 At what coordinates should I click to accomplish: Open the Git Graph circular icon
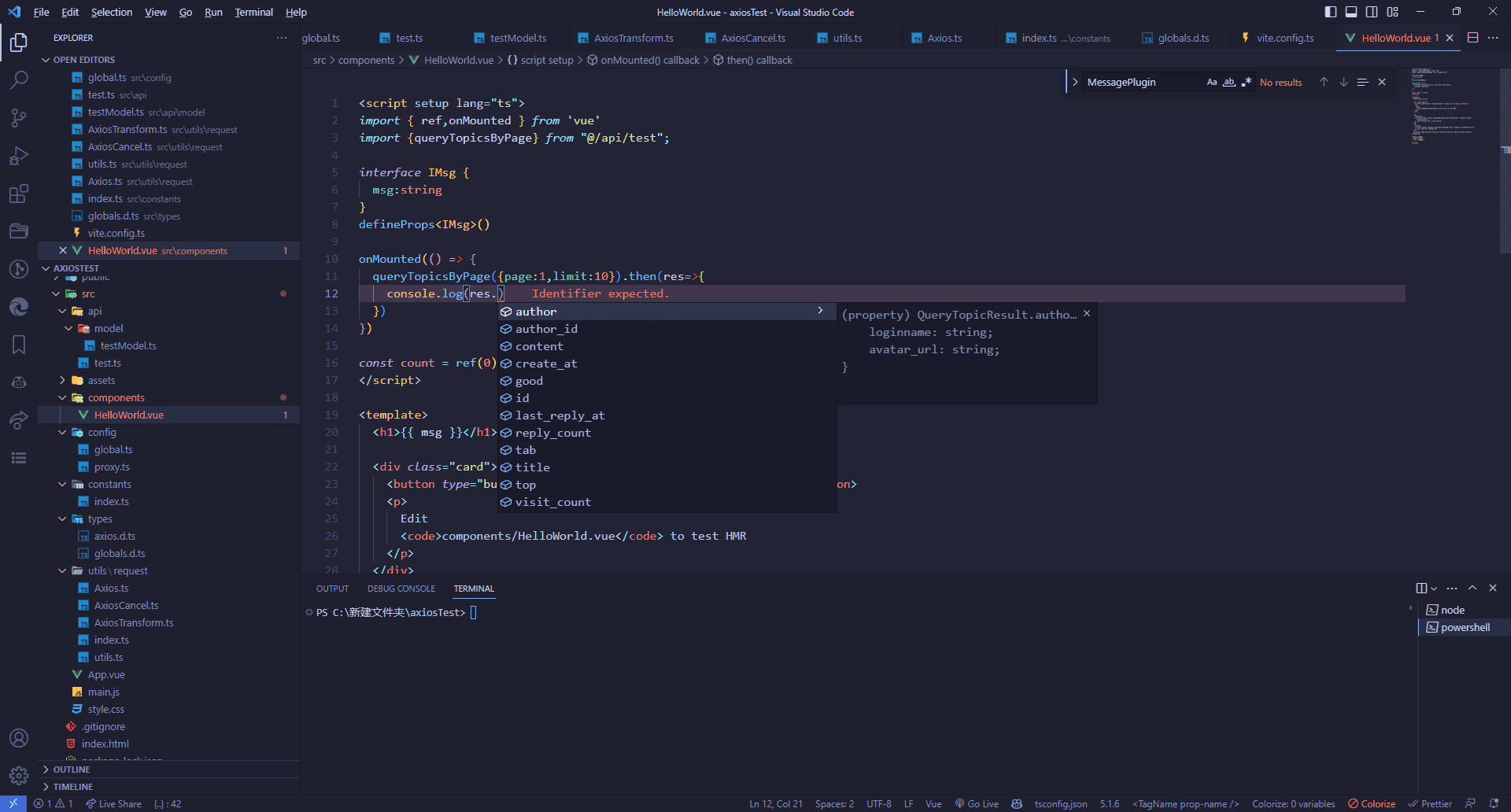pos(19,269)
